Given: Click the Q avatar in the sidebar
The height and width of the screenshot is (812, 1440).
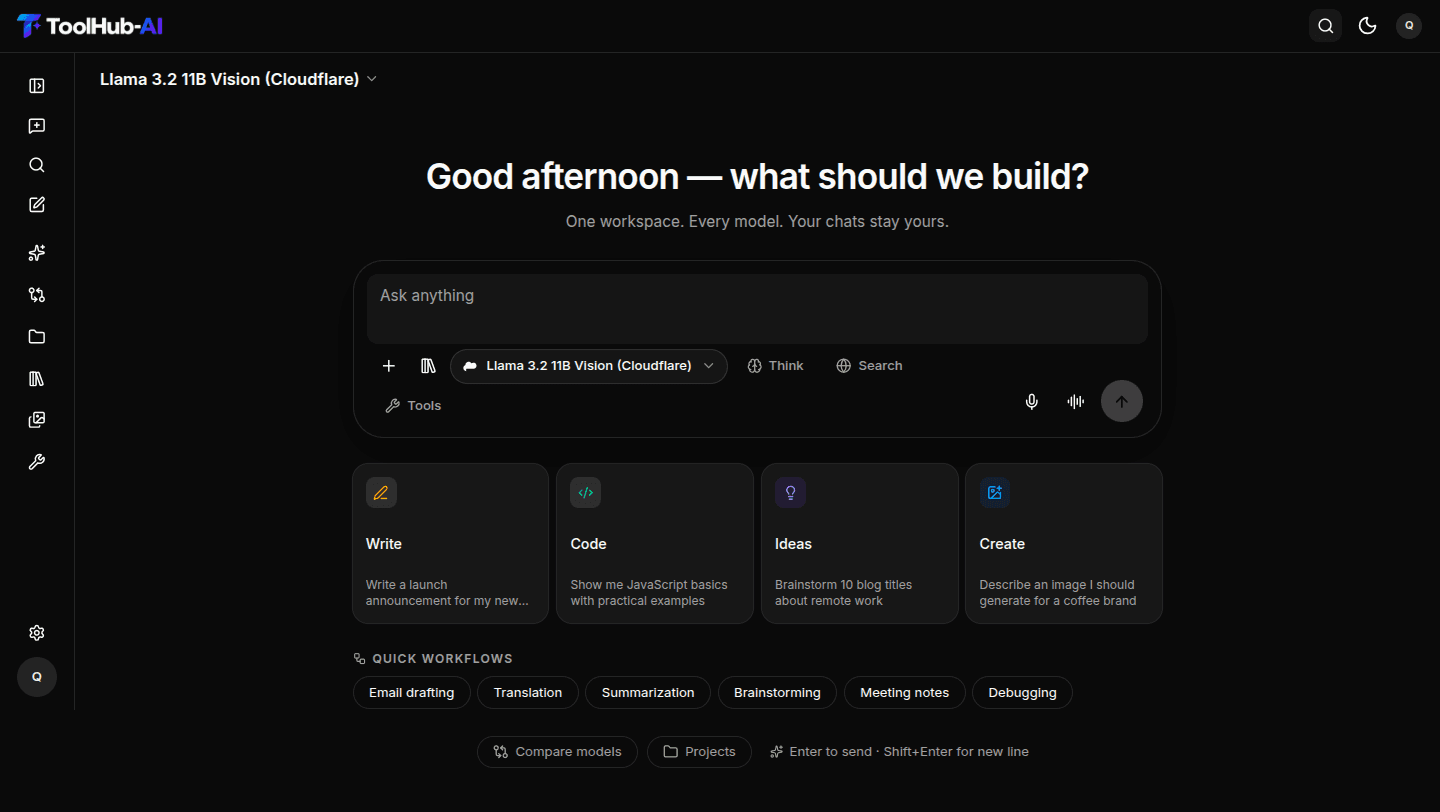Looking at the screenshot, I should coord(37,677).
